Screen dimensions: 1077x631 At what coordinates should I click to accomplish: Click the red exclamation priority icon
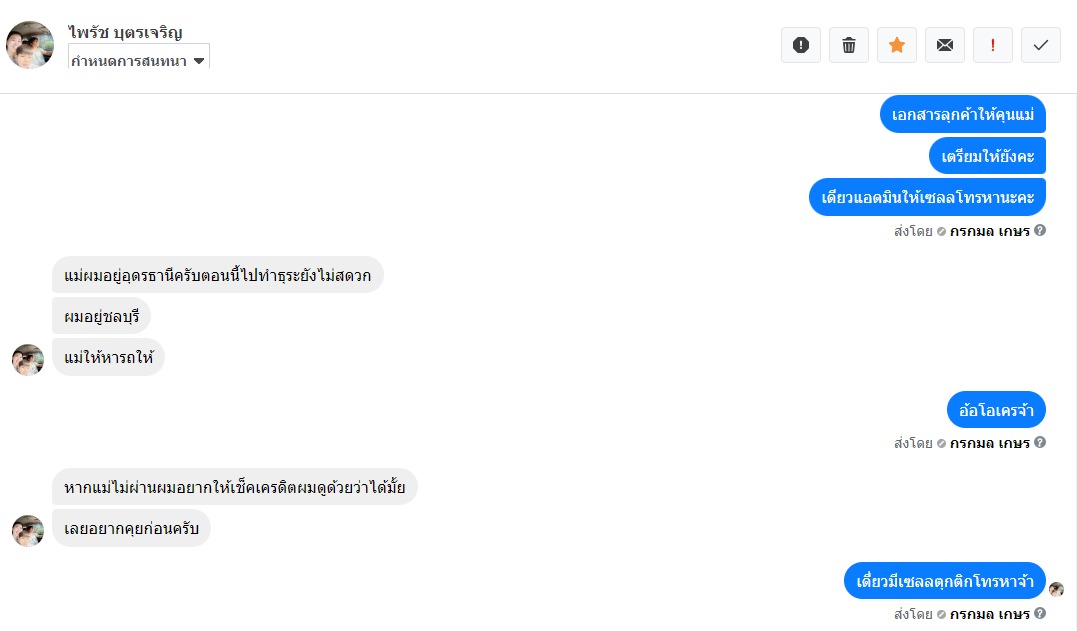(993, 45)
